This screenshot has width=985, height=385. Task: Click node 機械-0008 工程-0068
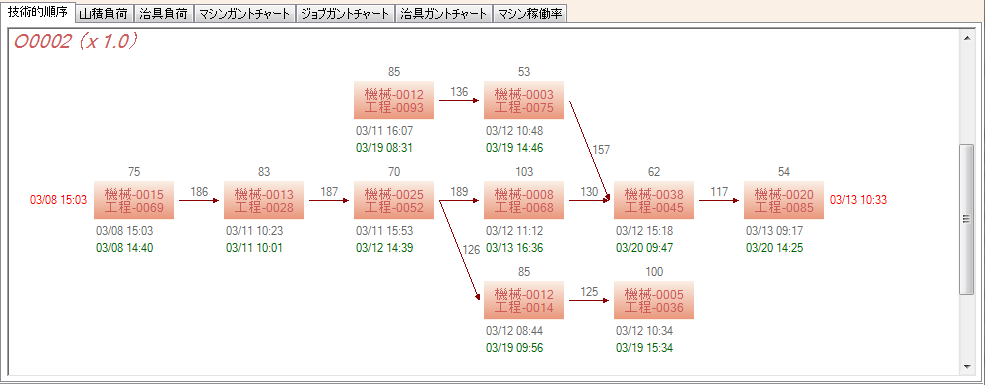[524, 200]
